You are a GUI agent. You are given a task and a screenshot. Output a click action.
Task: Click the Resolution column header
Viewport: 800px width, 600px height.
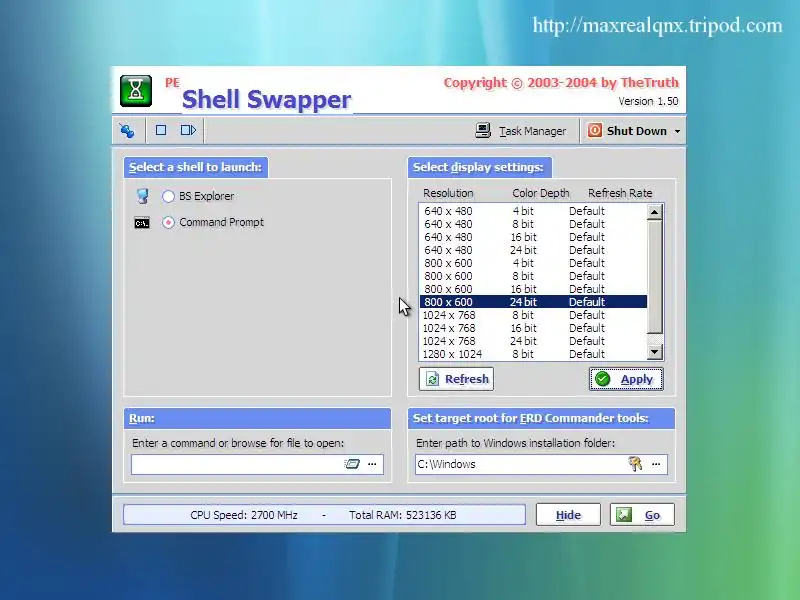point(448,193)
